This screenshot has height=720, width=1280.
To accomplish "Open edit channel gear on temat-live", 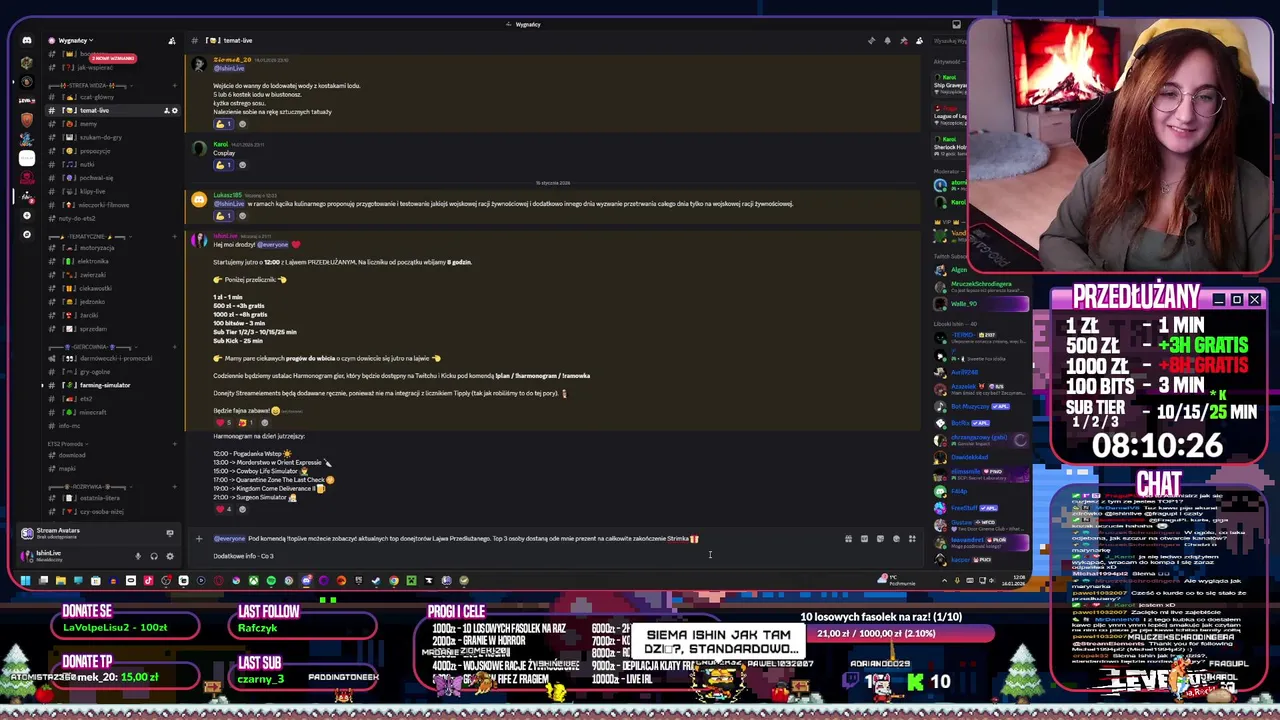I will coord(175,110).
